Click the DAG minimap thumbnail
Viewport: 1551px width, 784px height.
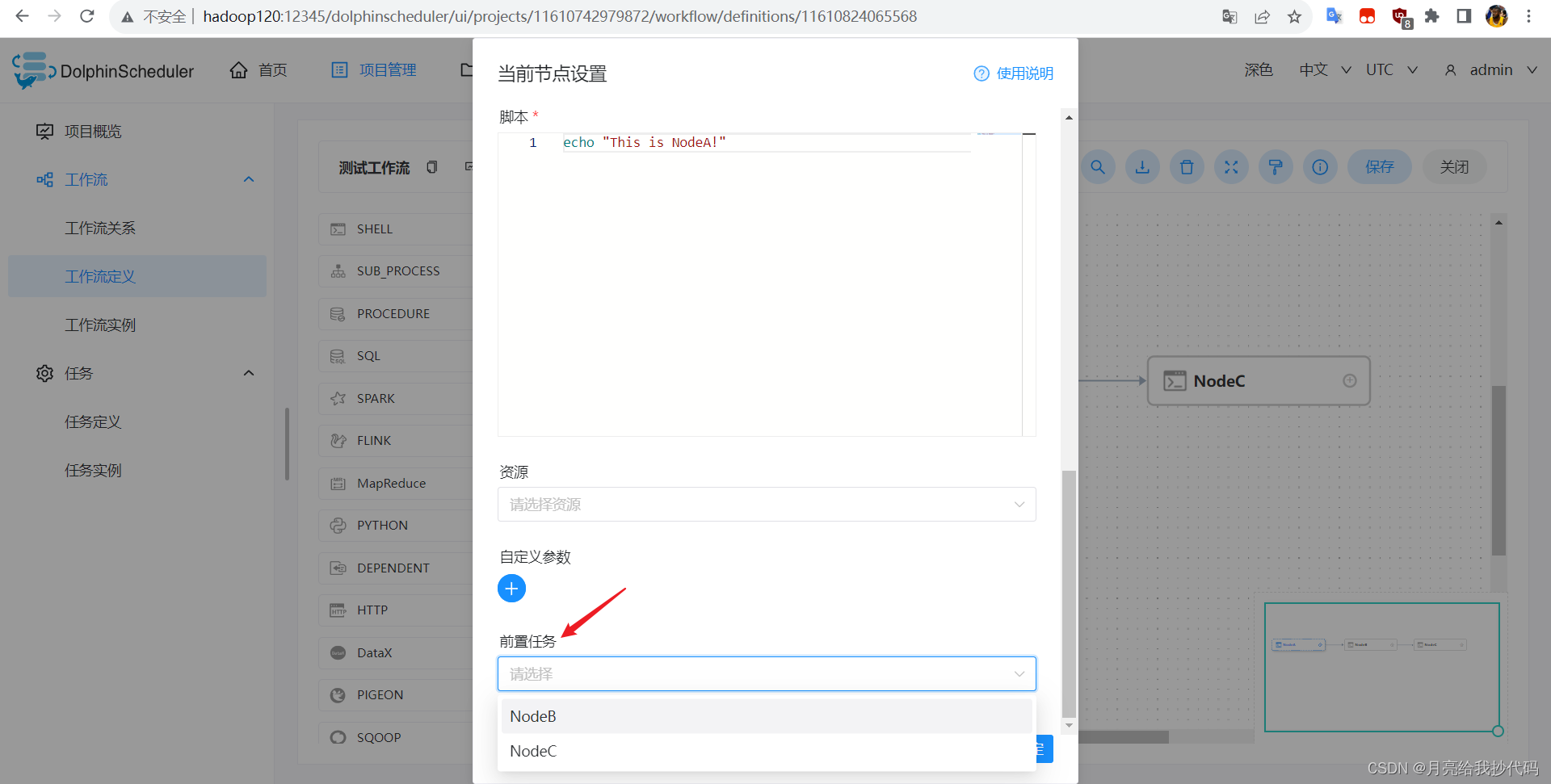[1381, 667]
